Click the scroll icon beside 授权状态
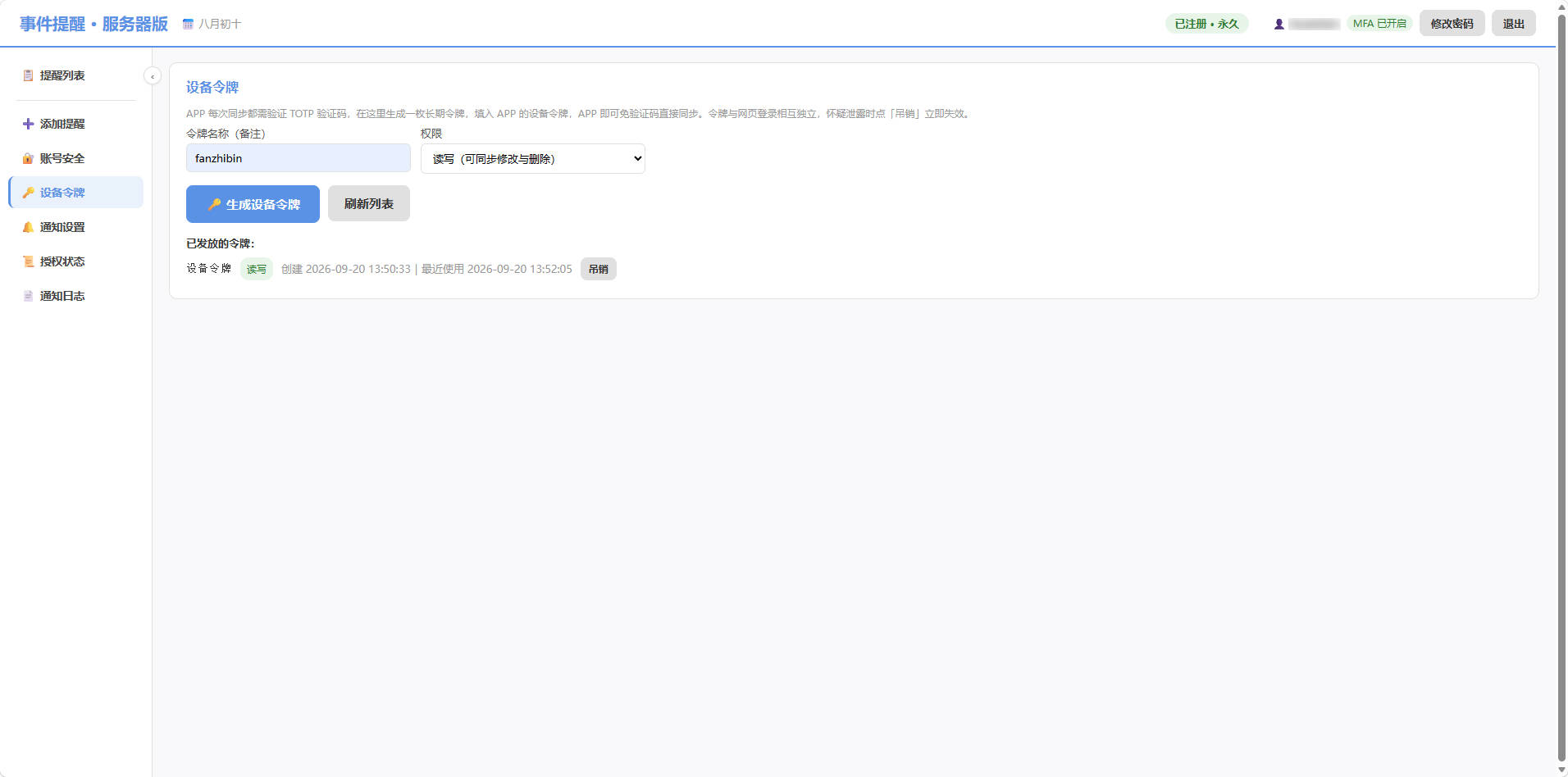The image size is (1568, 777). click(28, 261)
